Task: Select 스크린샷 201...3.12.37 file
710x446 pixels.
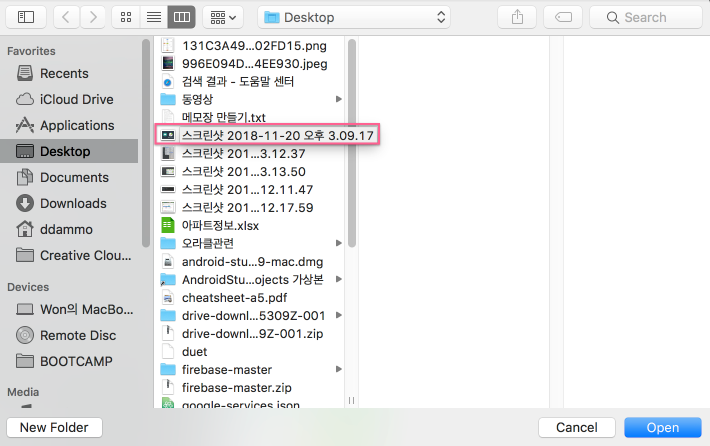Action: [x=249, y=153]
